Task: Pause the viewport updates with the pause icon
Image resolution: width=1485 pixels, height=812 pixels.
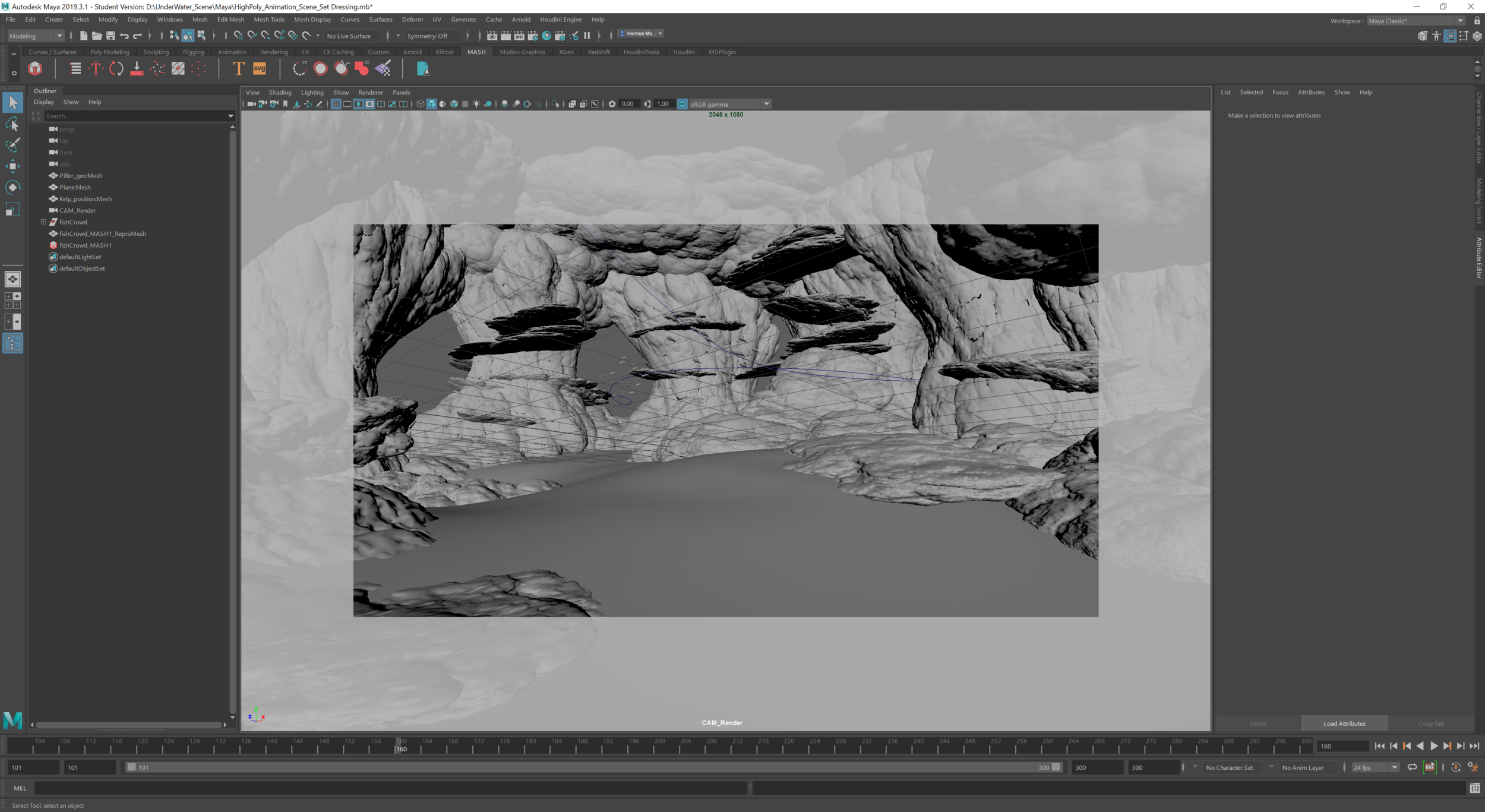Action: 587,36
